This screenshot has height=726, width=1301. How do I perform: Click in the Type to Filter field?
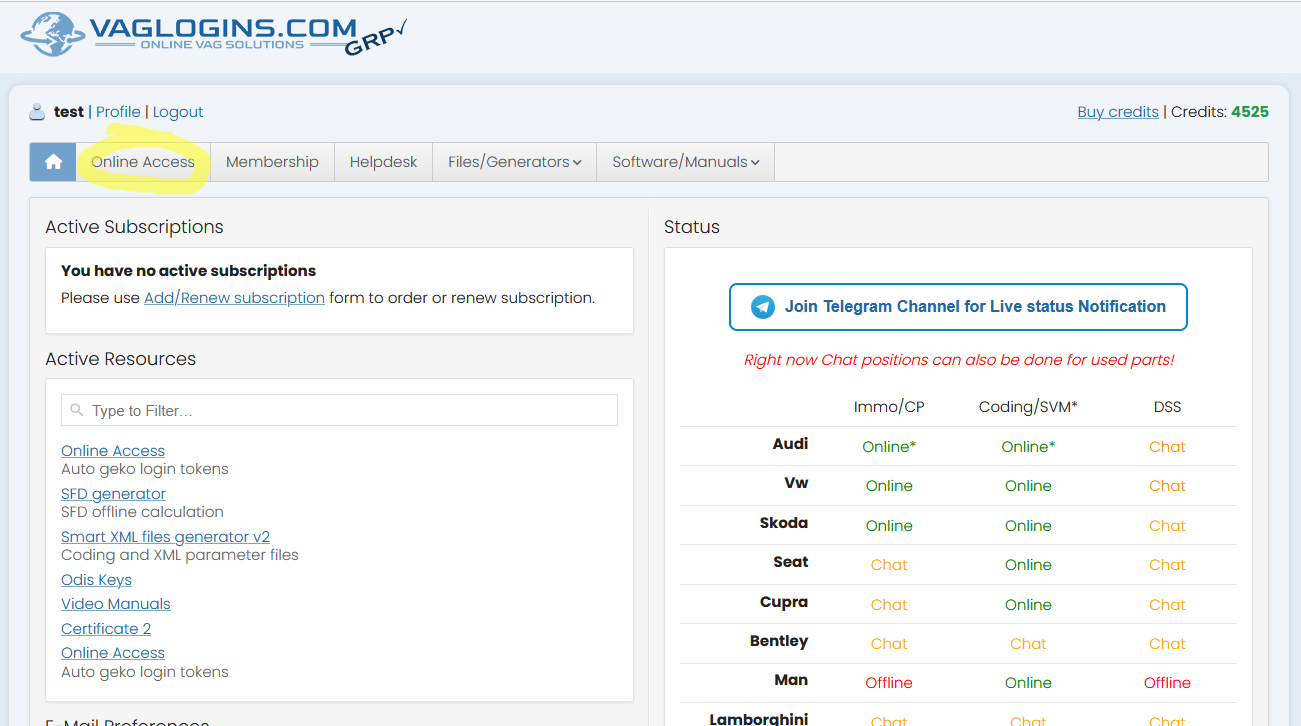click(x=340, y=411)
